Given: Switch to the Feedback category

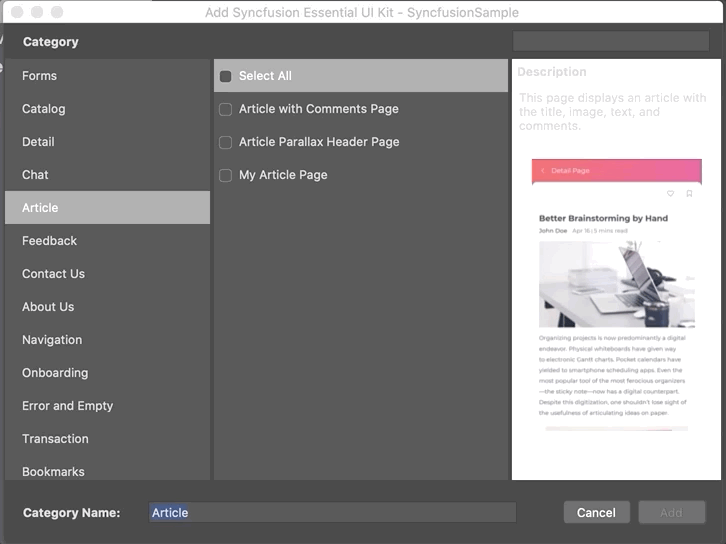Looking at the screenshot, I should click(x=50, y=241).
